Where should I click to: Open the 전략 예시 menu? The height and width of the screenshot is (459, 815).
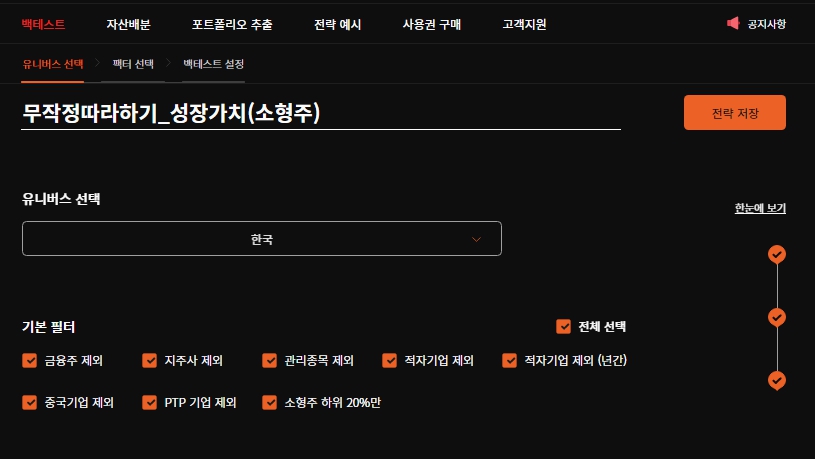337,24
